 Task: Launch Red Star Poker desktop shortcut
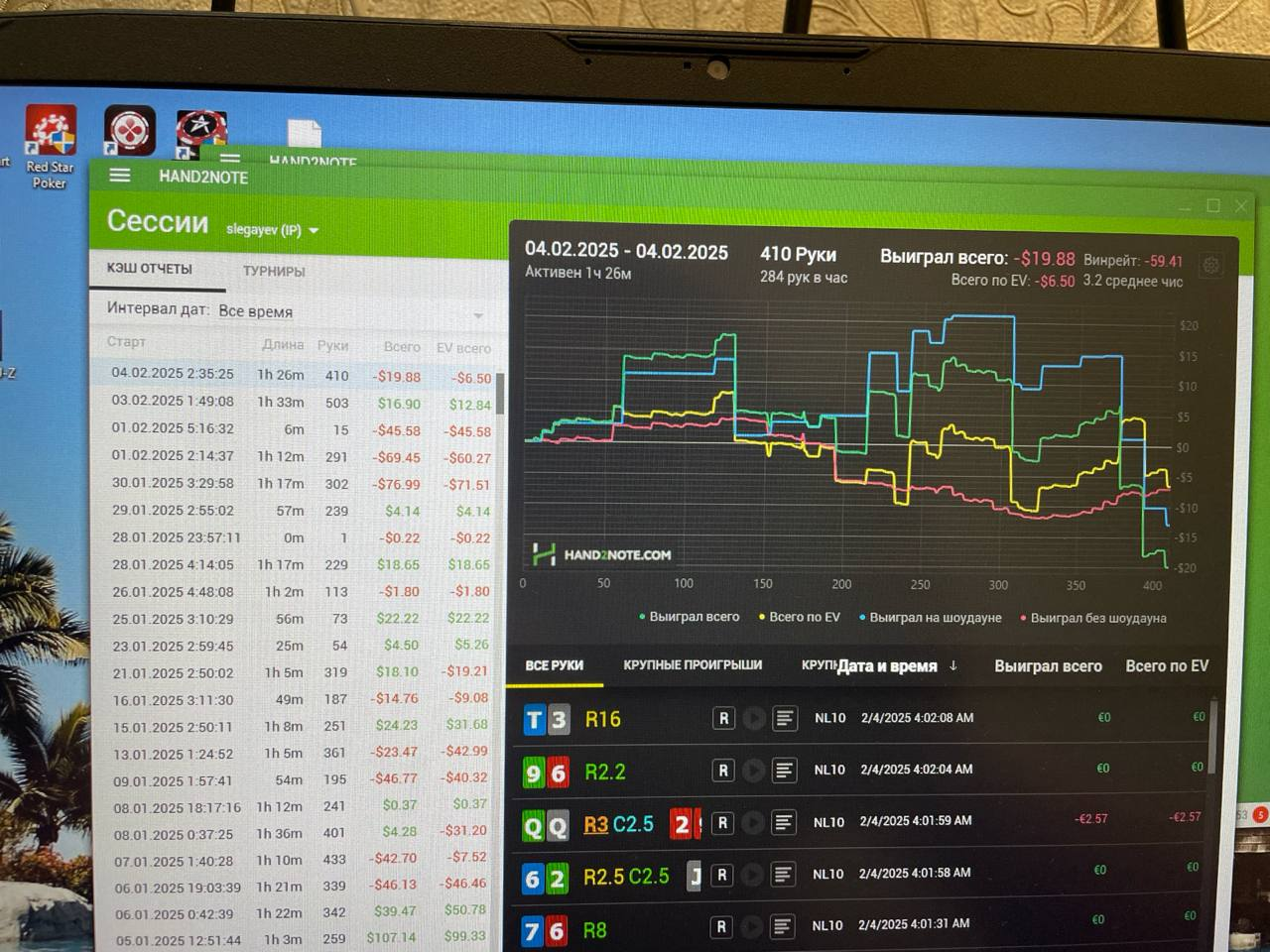pyautogui.click(x=50, y=147)
